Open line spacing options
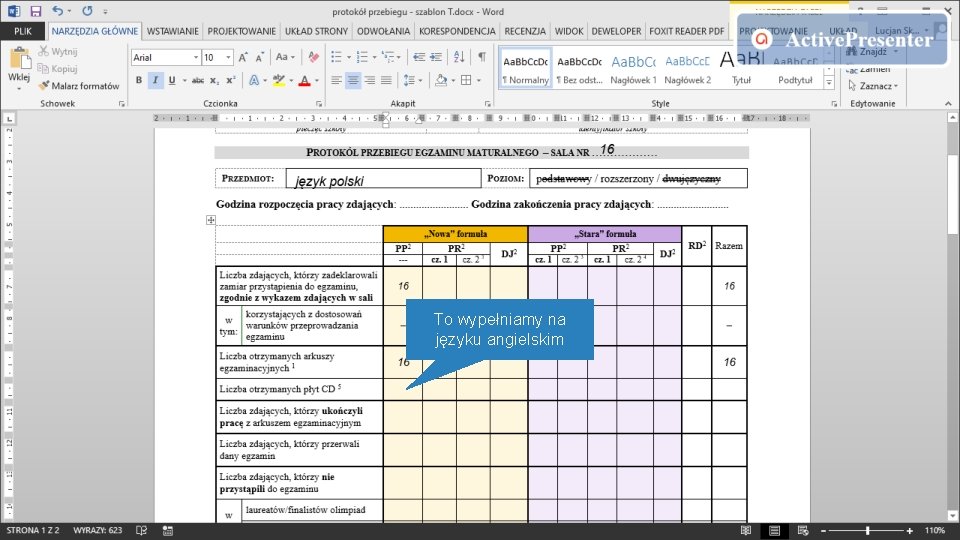The height and width of the screenshot is (540, 960). tap(413, 80)
